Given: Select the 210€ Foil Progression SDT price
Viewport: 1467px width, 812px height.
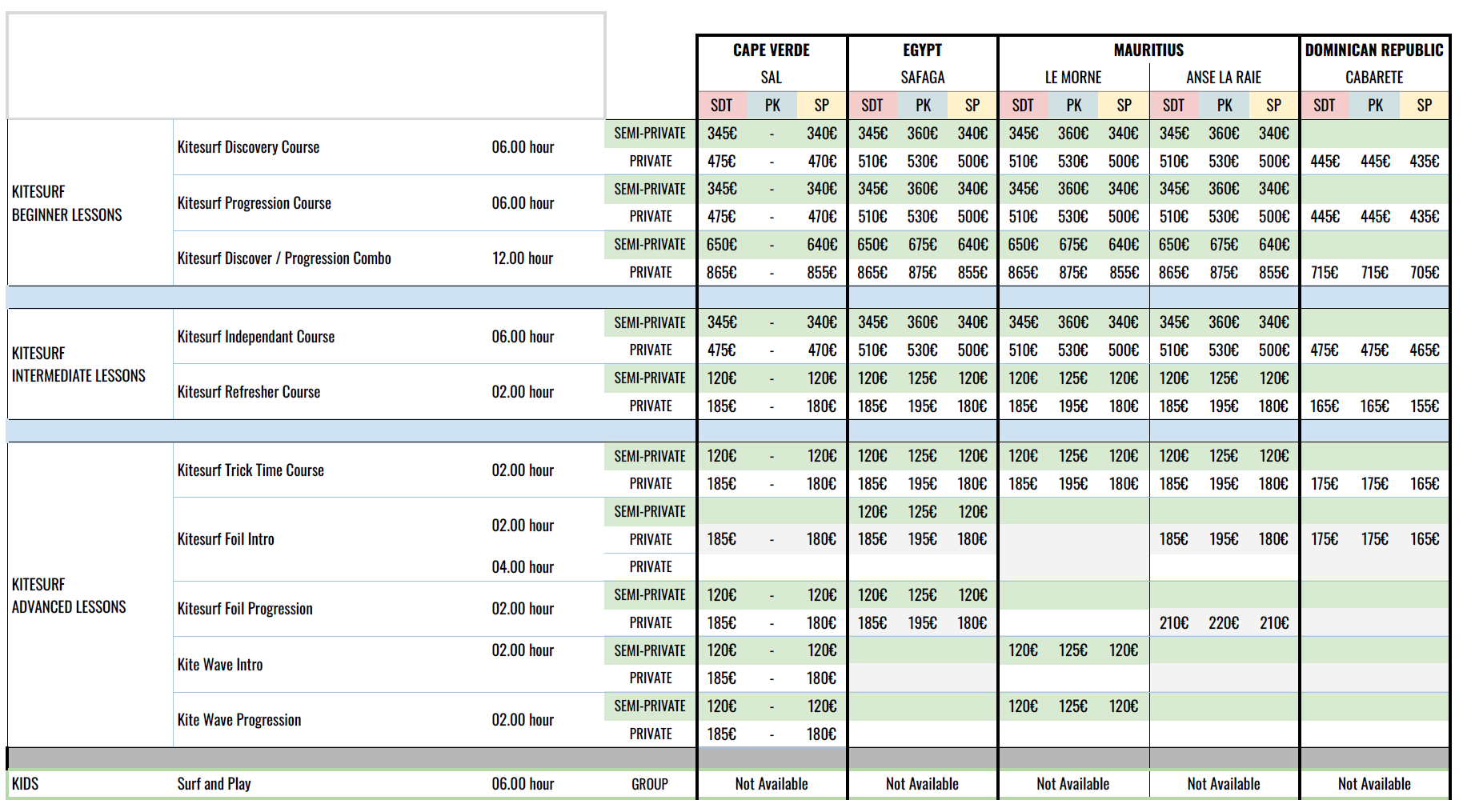Looking at the screenshot, I should click(1174, 623).
